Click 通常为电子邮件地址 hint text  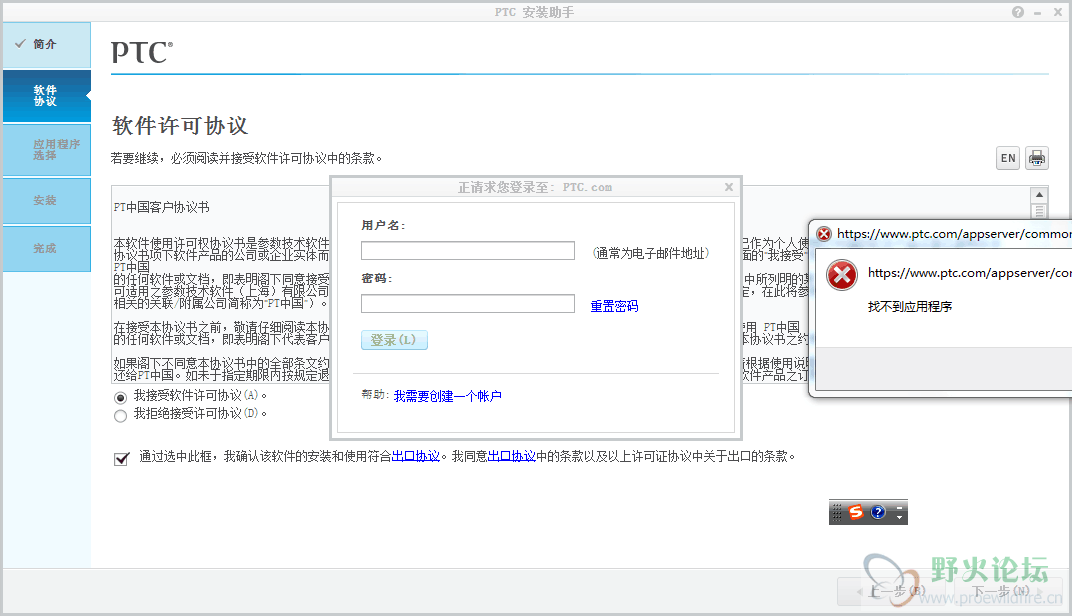[651, 253]
